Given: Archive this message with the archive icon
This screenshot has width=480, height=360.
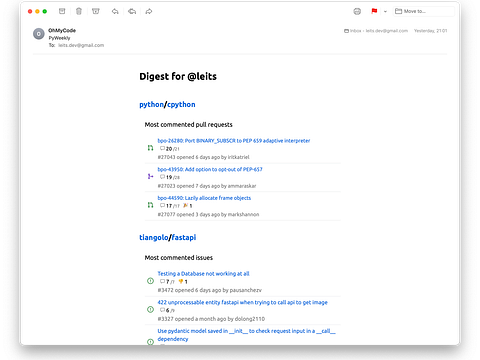Looking at the screenshot, I should tap(62, 11).
